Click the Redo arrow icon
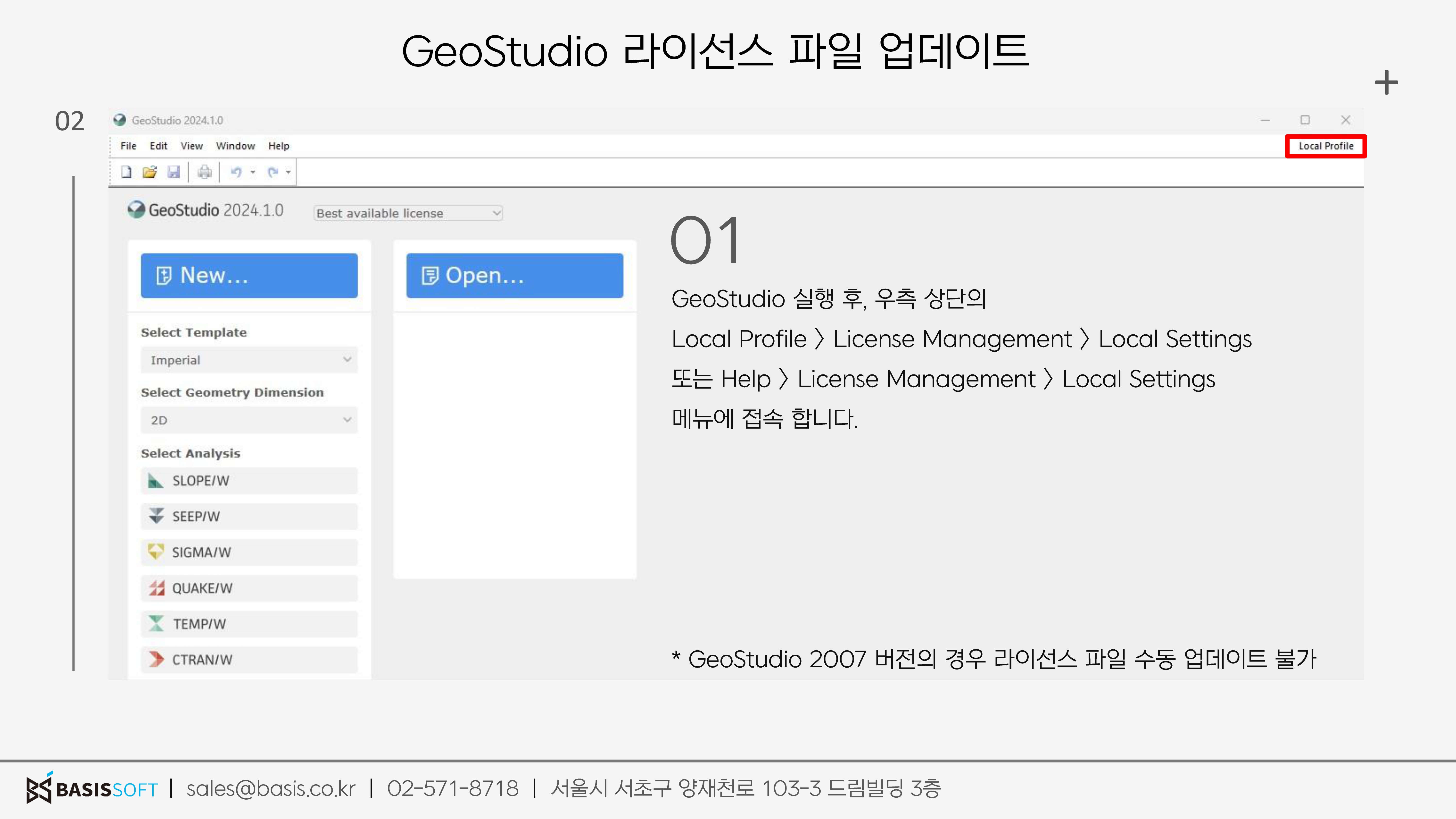Image resolution: width=1456 pixels, height=819 pixels. [273, 172]
